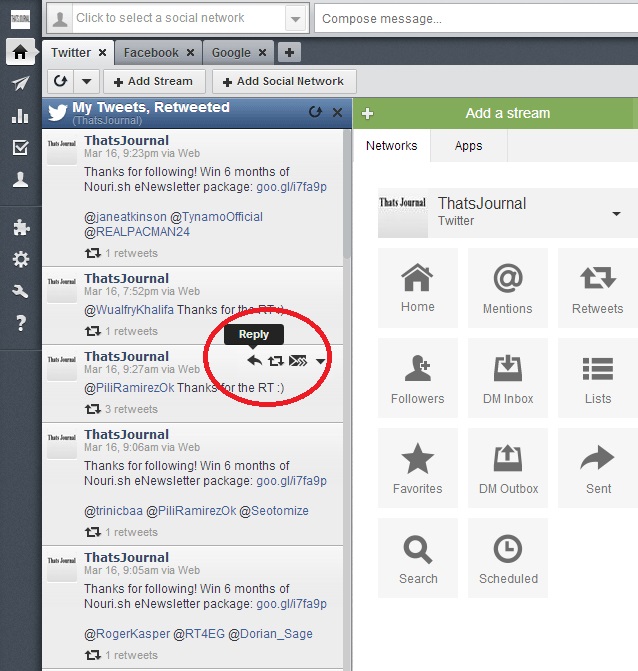Click the Add Social Network button
The width and height of the screenshot is (638, 671).
point(284,81)
